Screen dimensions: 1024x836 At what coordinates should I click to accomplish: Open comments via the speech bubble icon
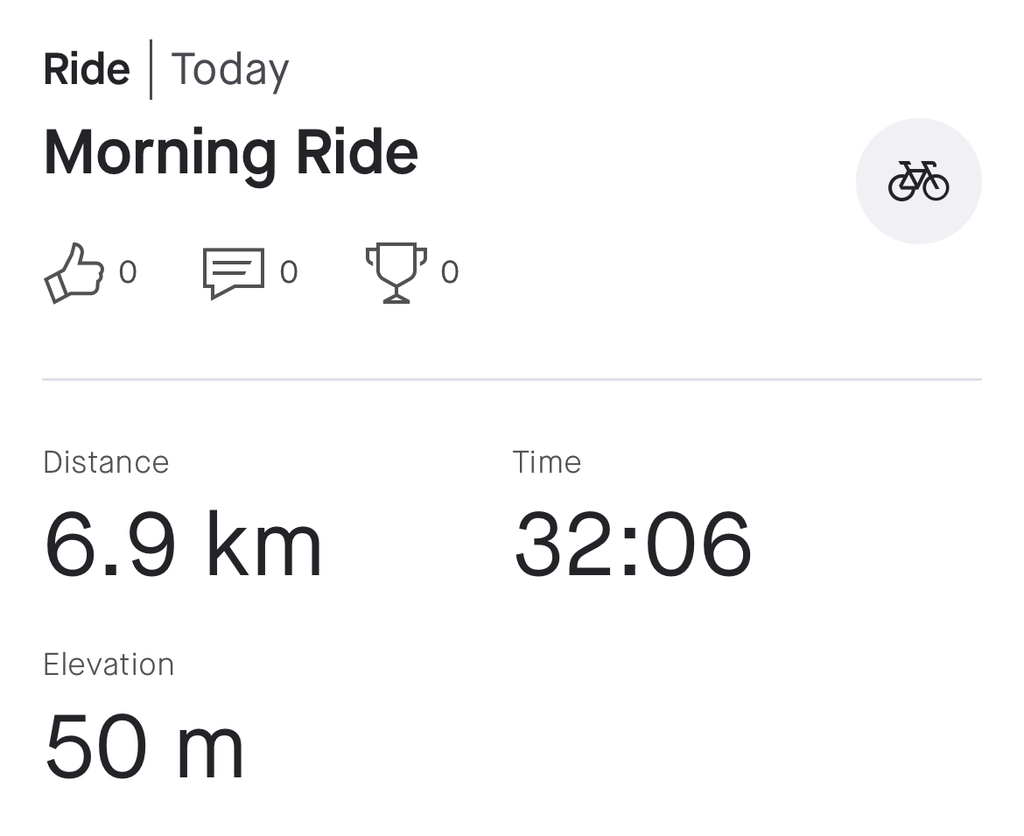pyautogui.click(x=233, y=272)
